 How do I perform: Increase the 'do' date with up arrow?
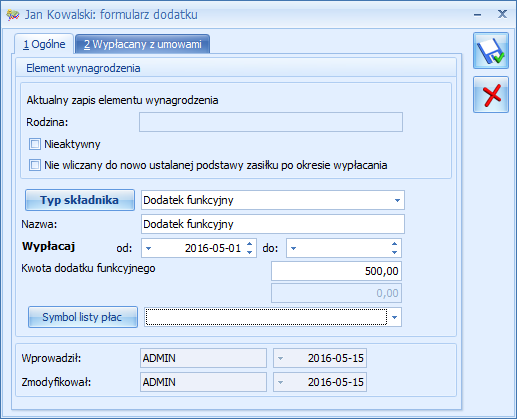(394, 244)
